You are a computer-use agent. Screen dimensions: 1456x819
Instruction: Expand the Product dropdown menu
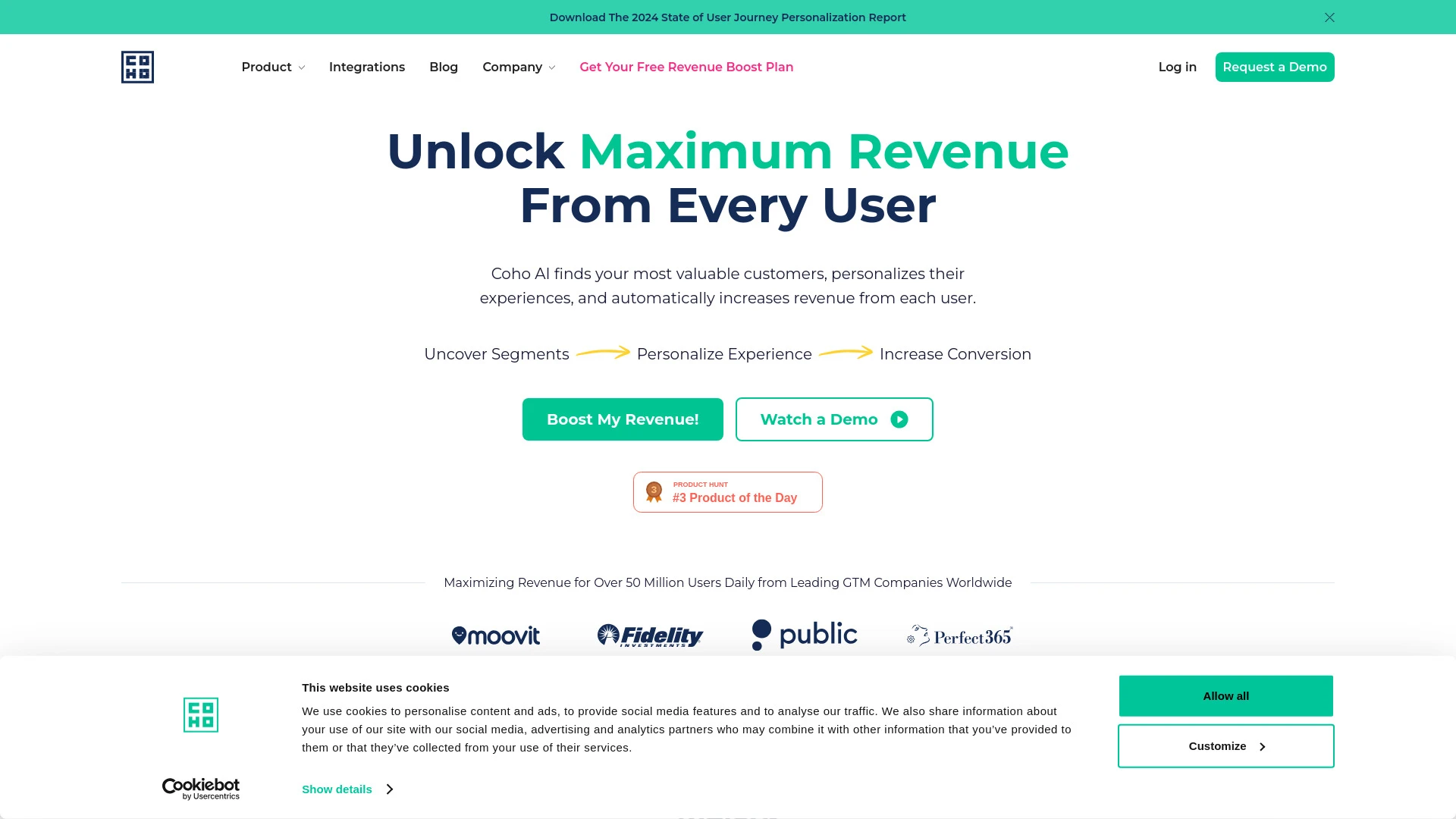point(273,67)
